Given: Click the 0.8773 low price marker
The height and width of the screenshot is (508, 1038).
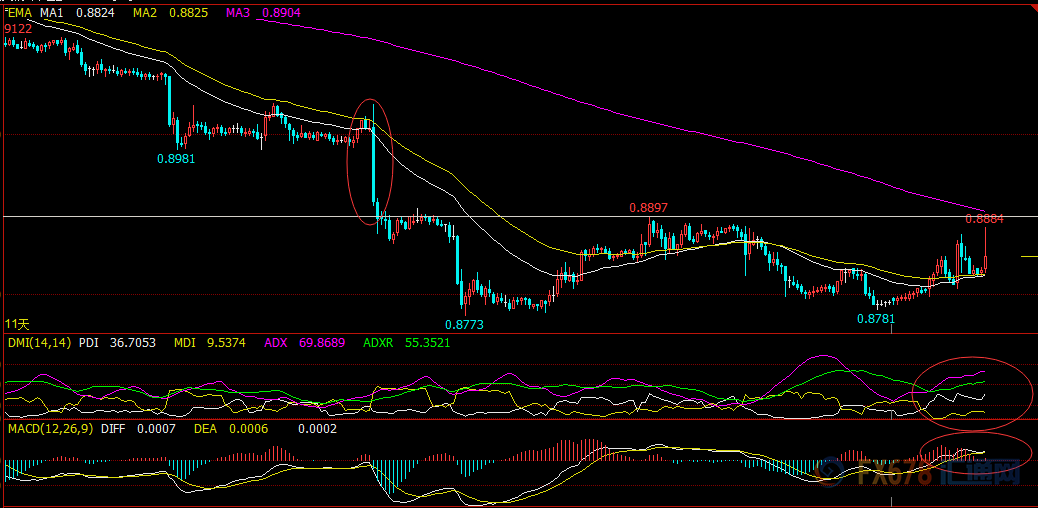Looking at the screenshot, I should 464,324.
